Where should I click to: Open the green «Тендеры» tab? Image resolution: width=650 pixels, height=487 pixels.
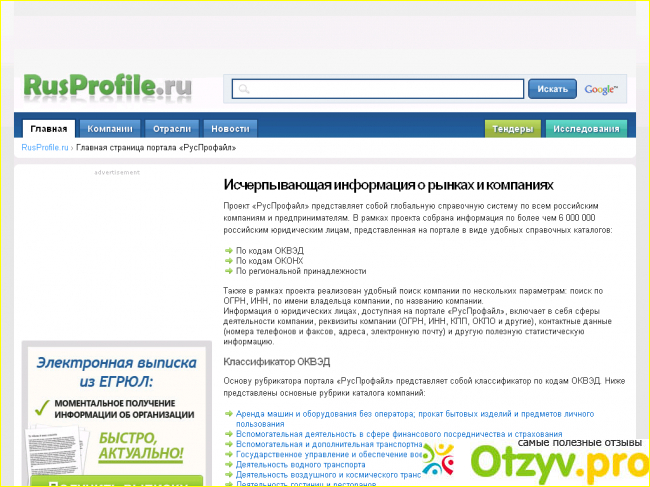512,129
